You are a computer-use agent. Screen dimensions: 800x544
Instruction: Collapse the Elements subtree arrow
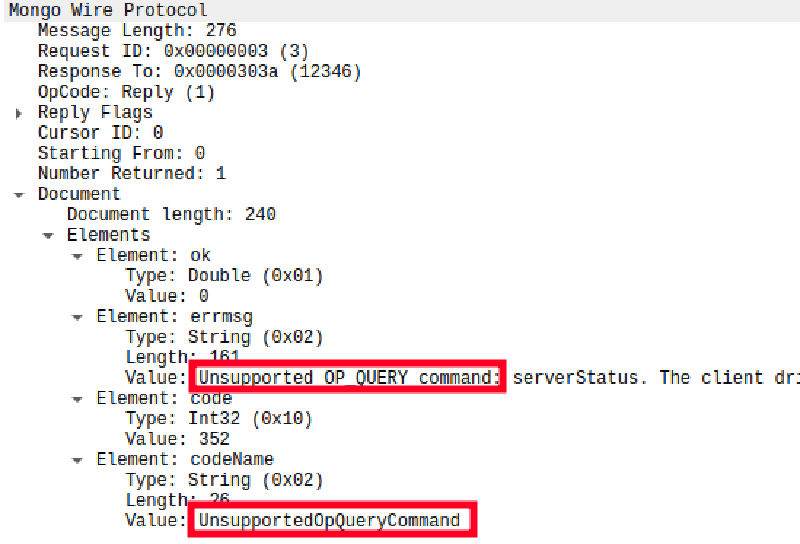47,235
